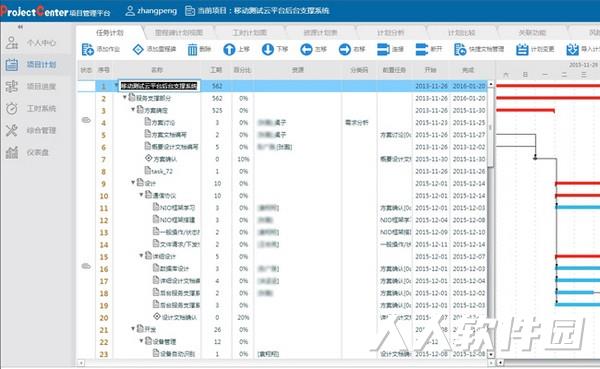Collapse the row 15 详细设计 node
The width and height of the screenshot is (600, 369).
tap(141, 255)
